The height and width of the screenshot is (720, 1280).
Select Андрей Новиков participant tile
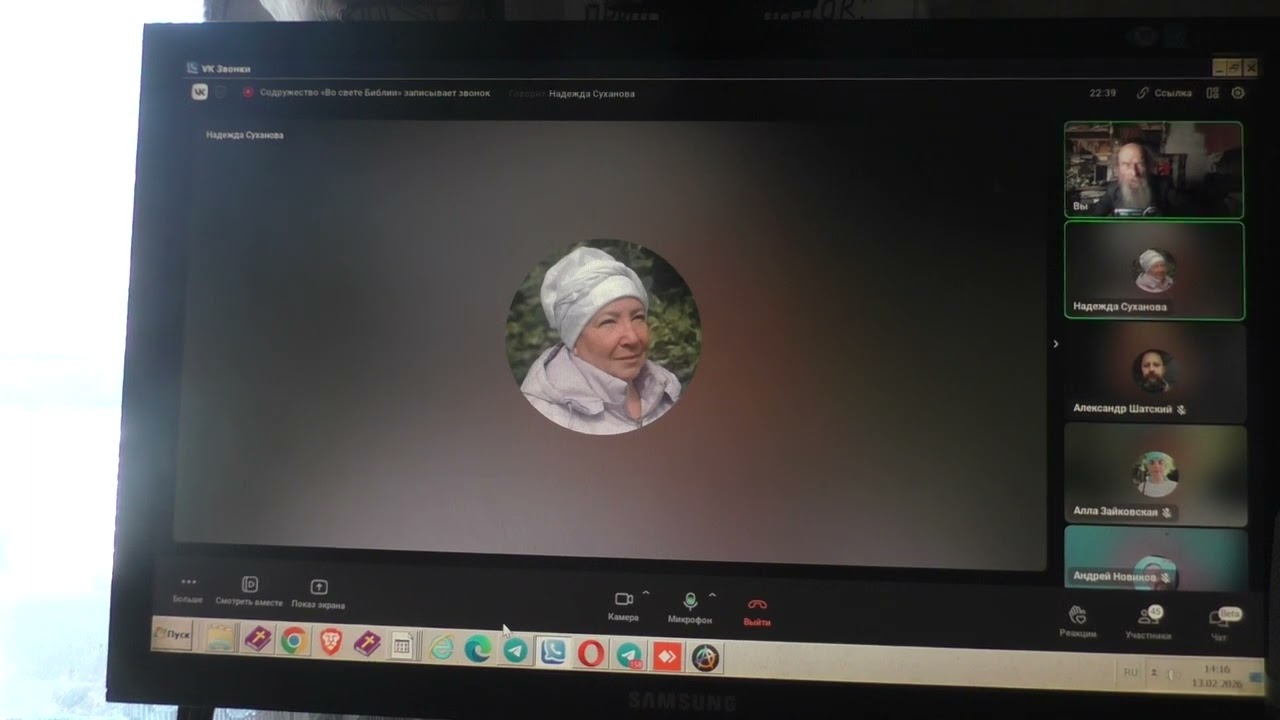[1156, 559]
